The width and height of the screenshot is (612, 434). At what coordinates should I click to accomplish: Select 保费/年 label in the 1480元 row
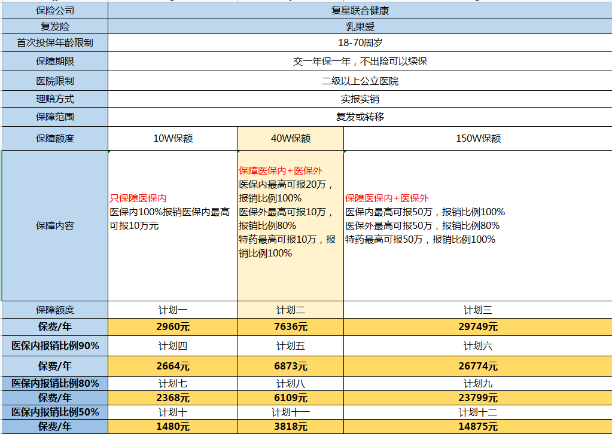pos(55,427)
